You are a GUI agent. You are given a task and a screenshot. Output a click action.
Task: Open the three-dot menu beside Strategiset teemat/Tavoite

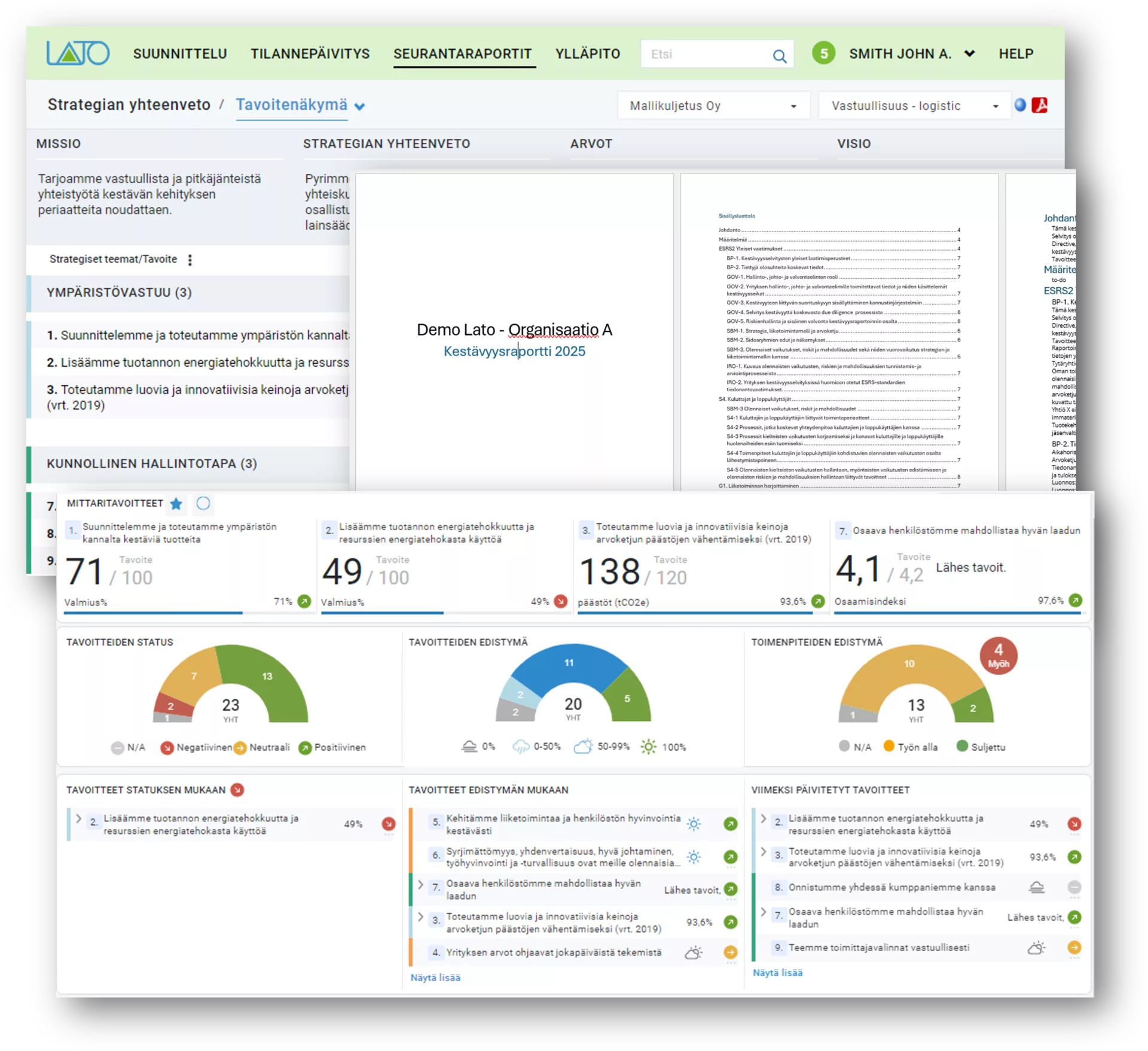point(190,260)
